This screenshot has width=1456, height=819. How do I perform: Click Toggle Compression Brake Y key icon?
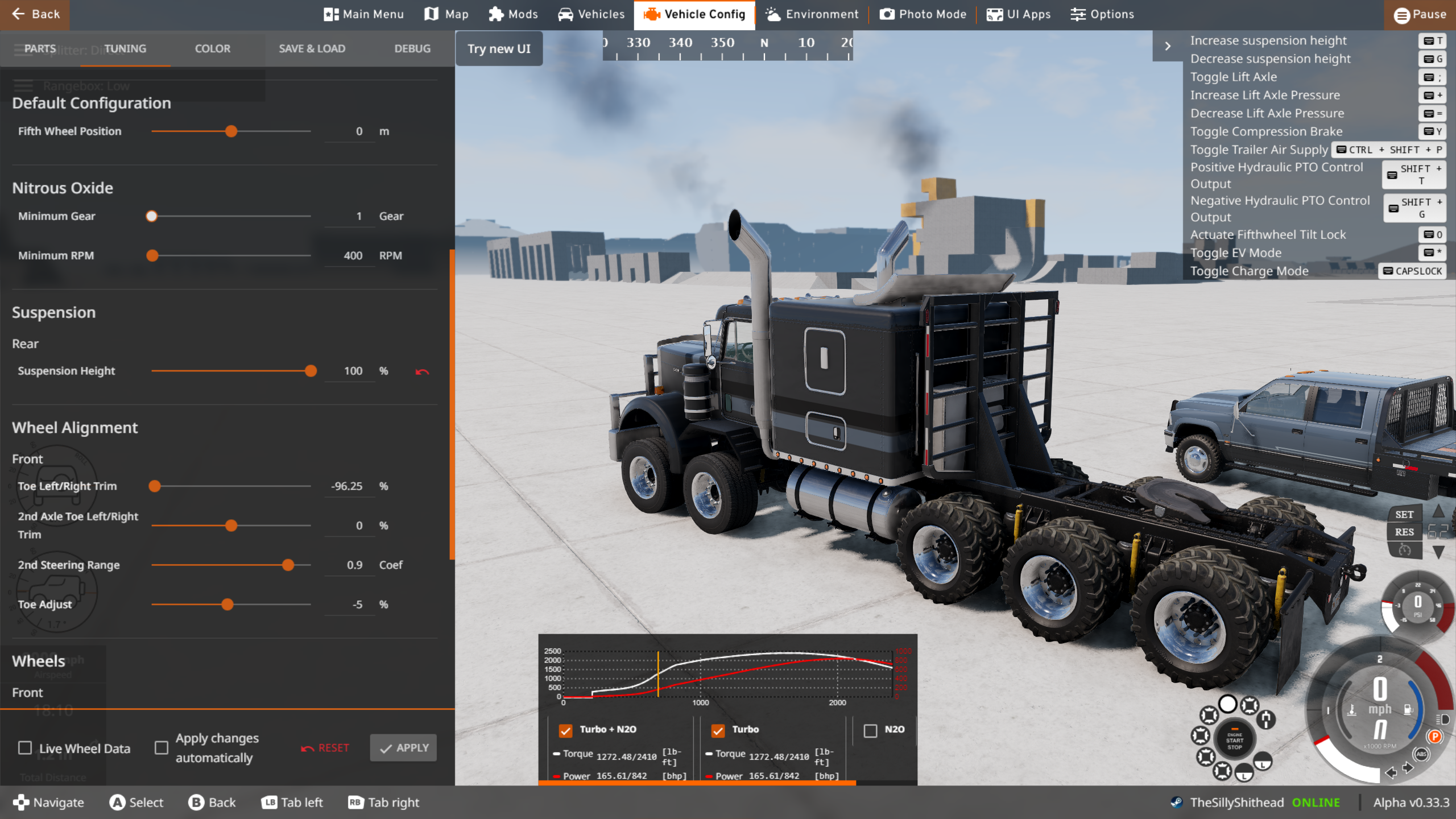(x=1432, y=131)
